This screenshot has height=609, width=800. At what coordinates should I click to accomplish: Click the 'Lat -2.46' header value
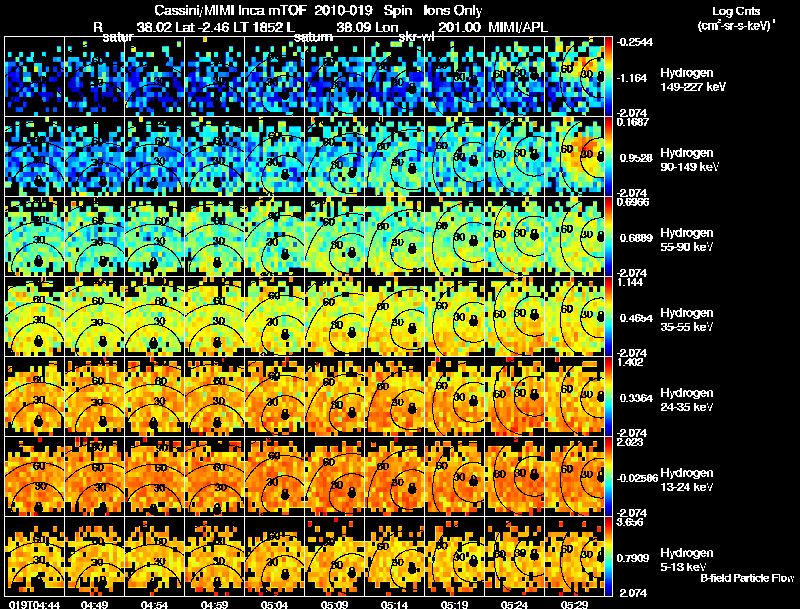click(201, 27)
